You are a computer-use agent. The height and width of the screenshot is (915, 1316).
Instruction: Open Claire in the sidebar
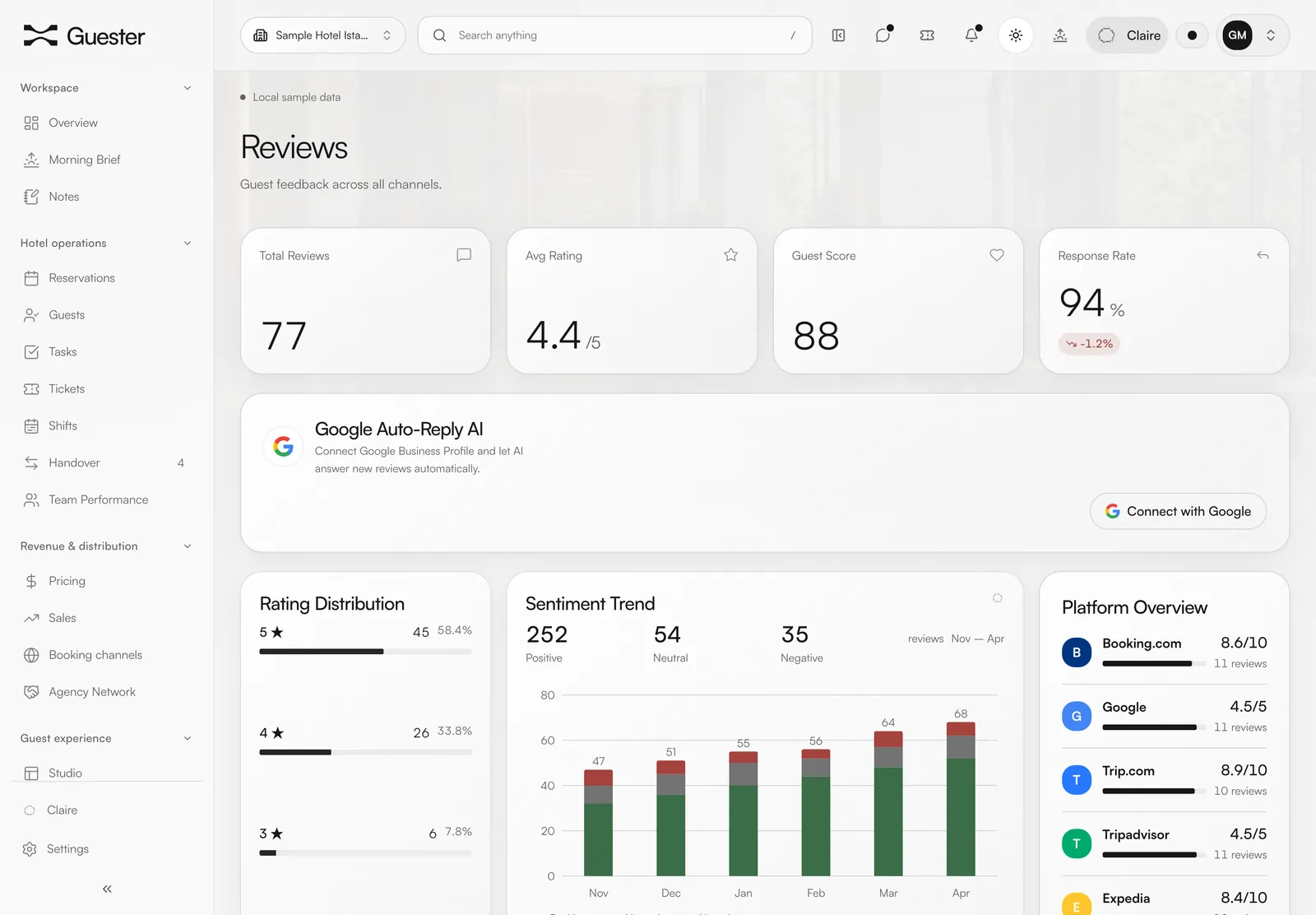pos(107,810)
